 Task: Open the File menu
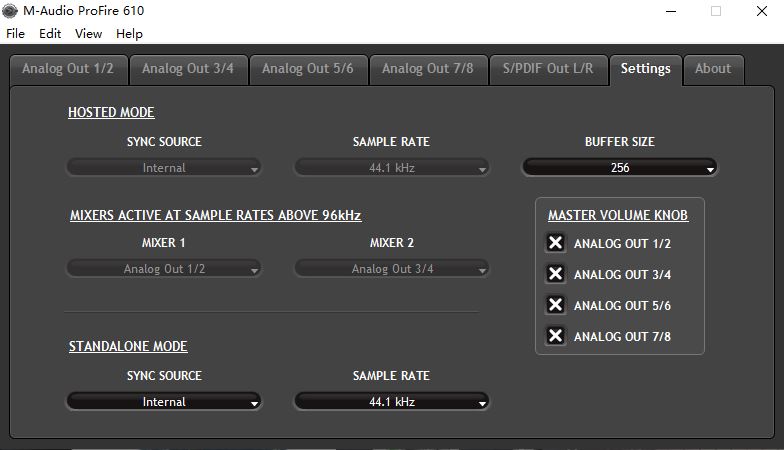tap(16, 34)
